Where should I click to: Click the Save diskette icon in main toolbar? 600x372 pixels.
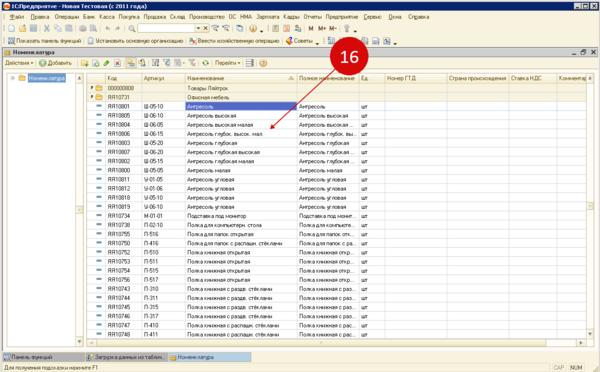click(34, 28)
